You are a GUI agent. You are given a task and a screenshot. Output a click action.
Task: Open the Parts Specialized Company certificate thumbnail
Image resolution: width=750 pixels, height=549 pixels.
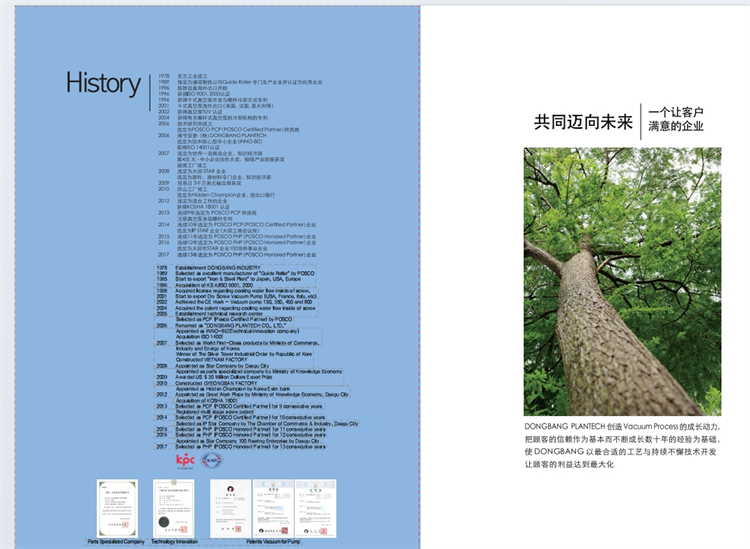(x=117, y=508)
